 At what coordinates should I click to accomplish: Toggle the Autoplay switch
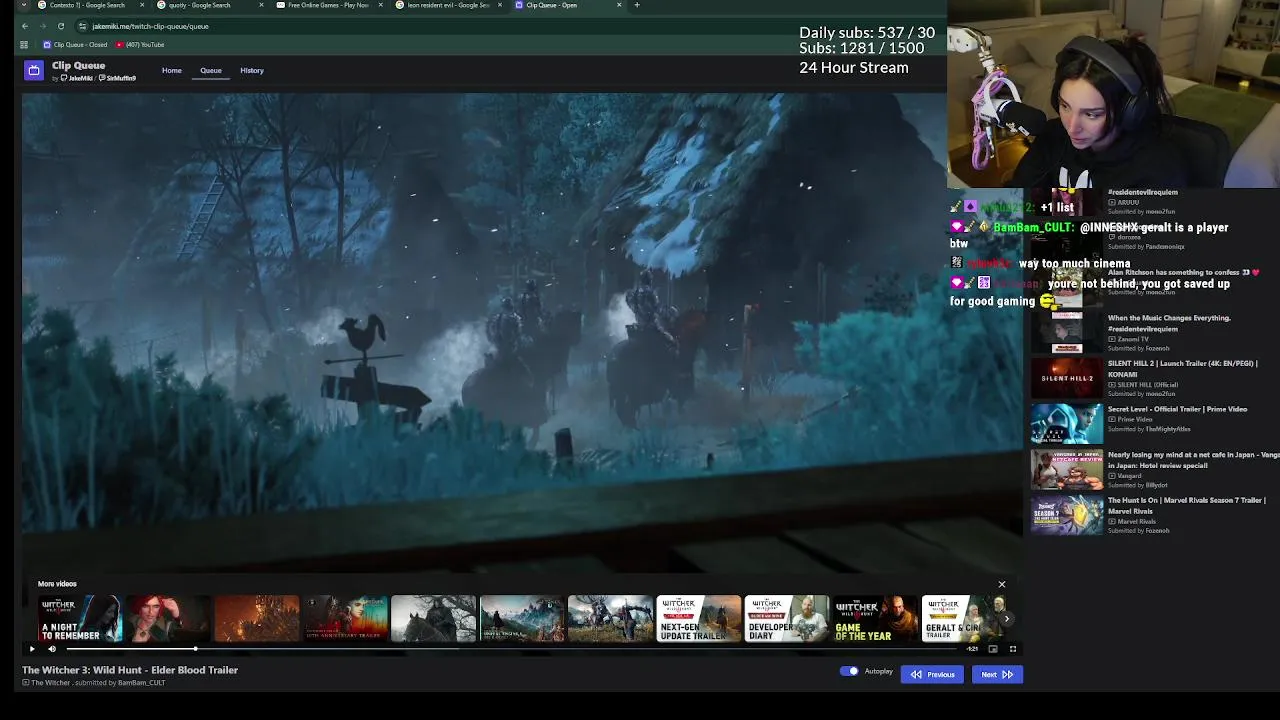[x=849, y=671]
